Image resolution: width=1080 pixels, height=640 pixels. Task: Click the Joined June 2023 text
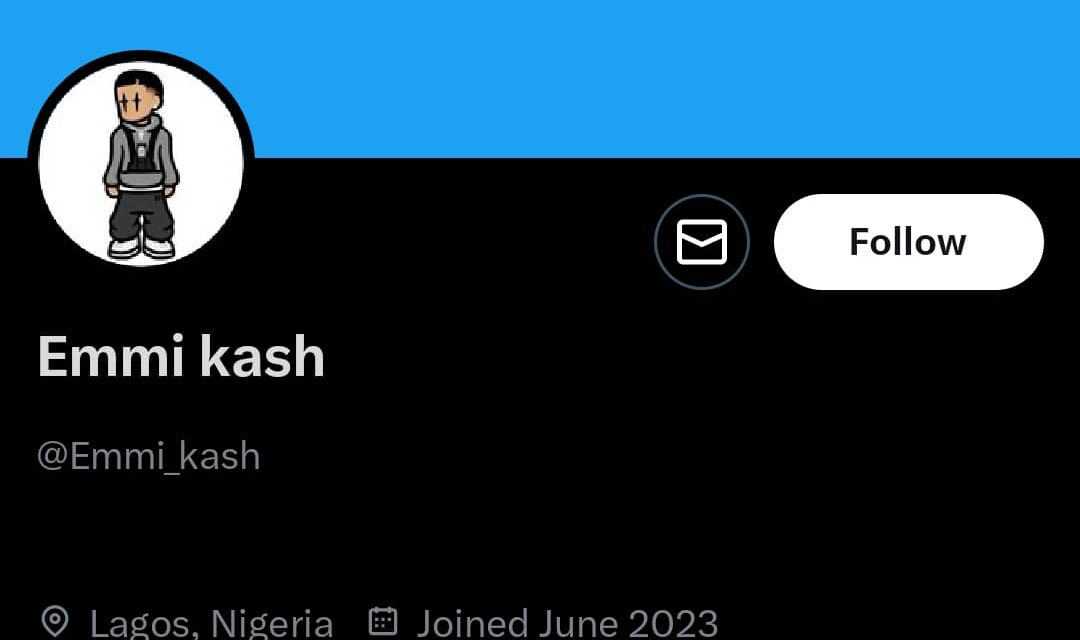[567, 623]
